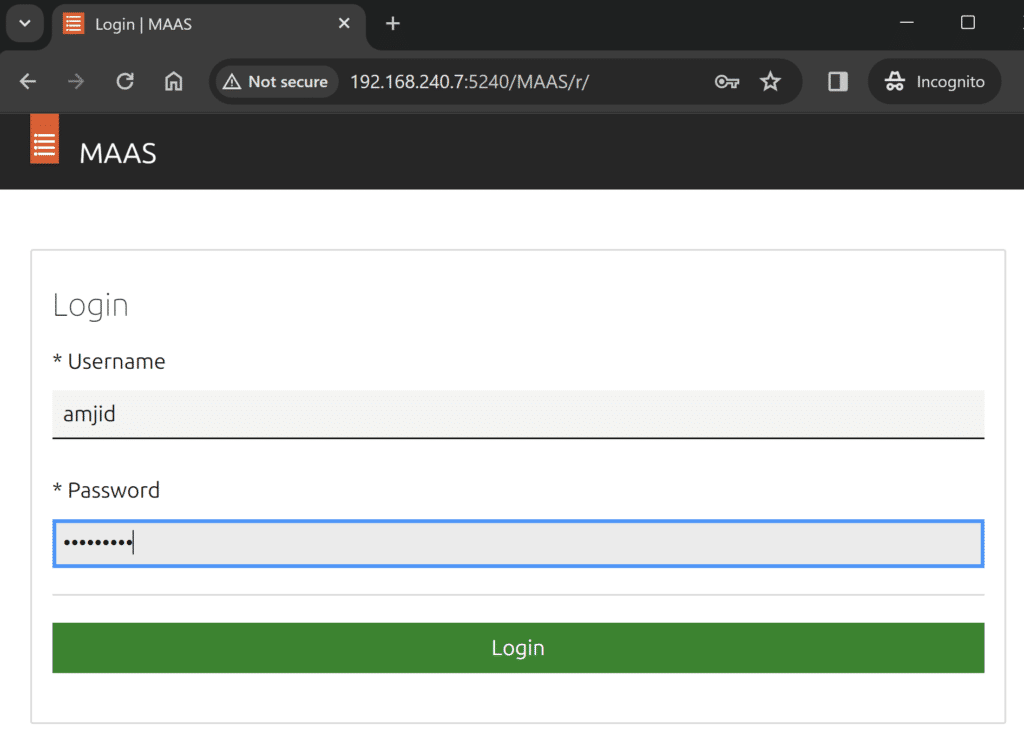Reload the current page

pyautogui.click(x=125, y=82)
